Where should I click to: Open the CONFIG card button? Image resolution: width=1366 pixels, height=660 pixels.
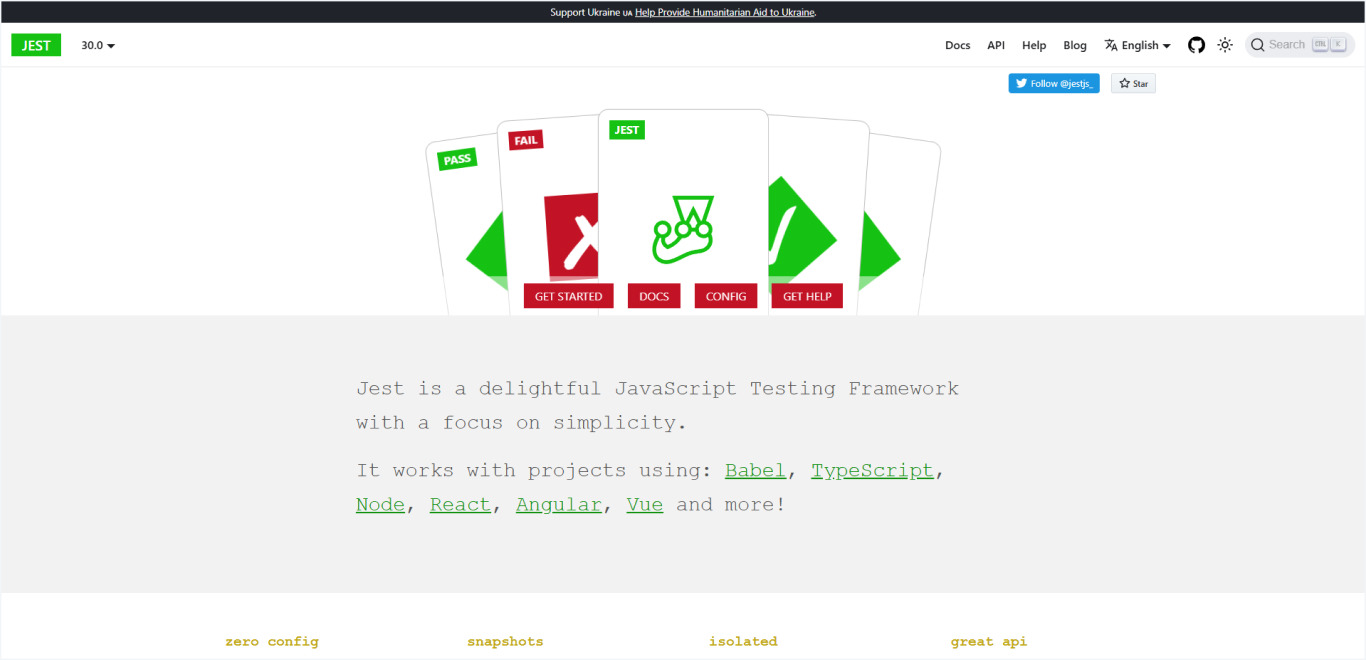pyautogui.click(x=726, y=296)
